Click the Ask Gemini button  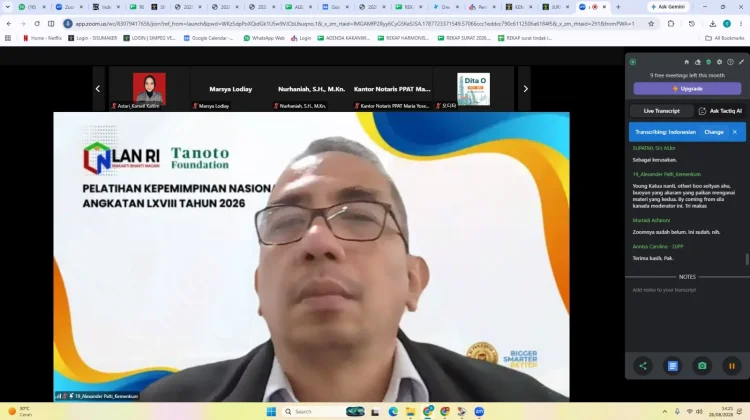tap(668, 7)
